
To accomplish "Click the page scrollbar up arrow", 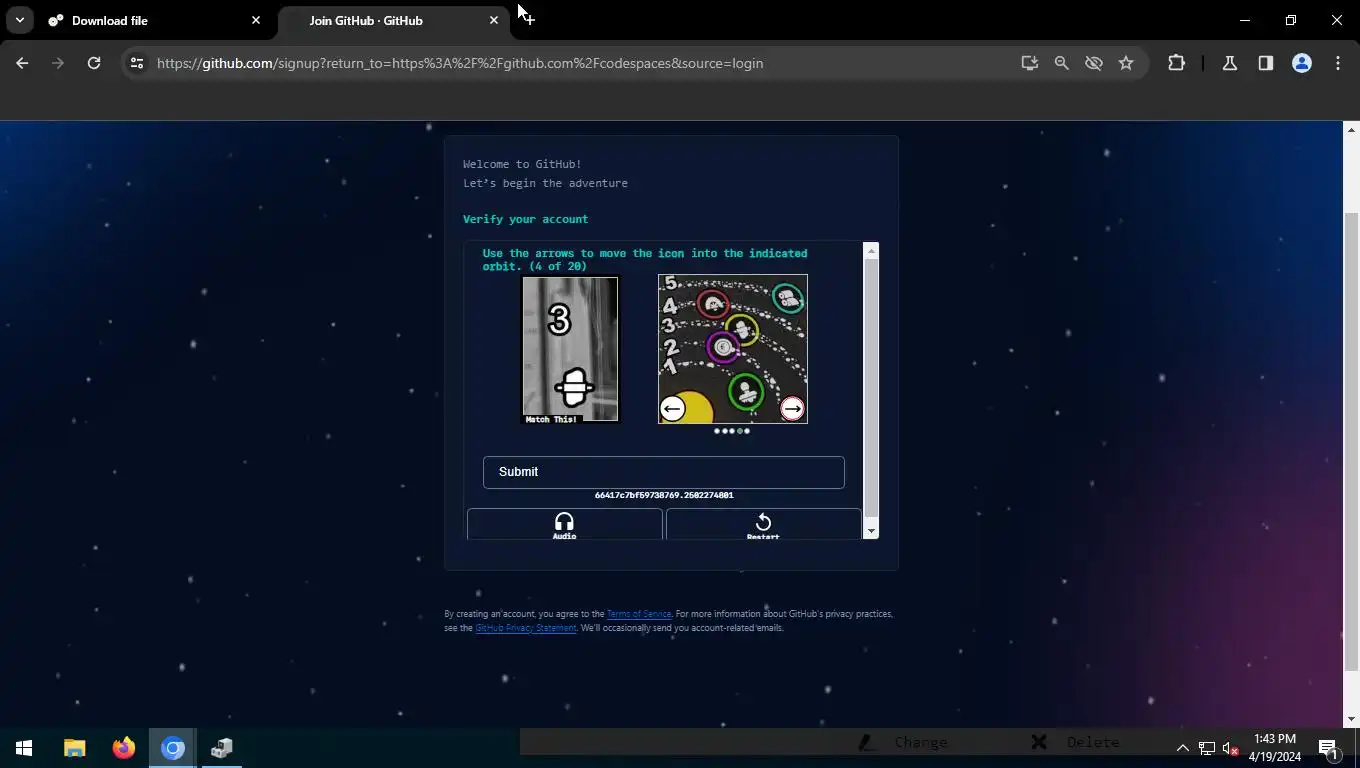I will click(1352, 129).
